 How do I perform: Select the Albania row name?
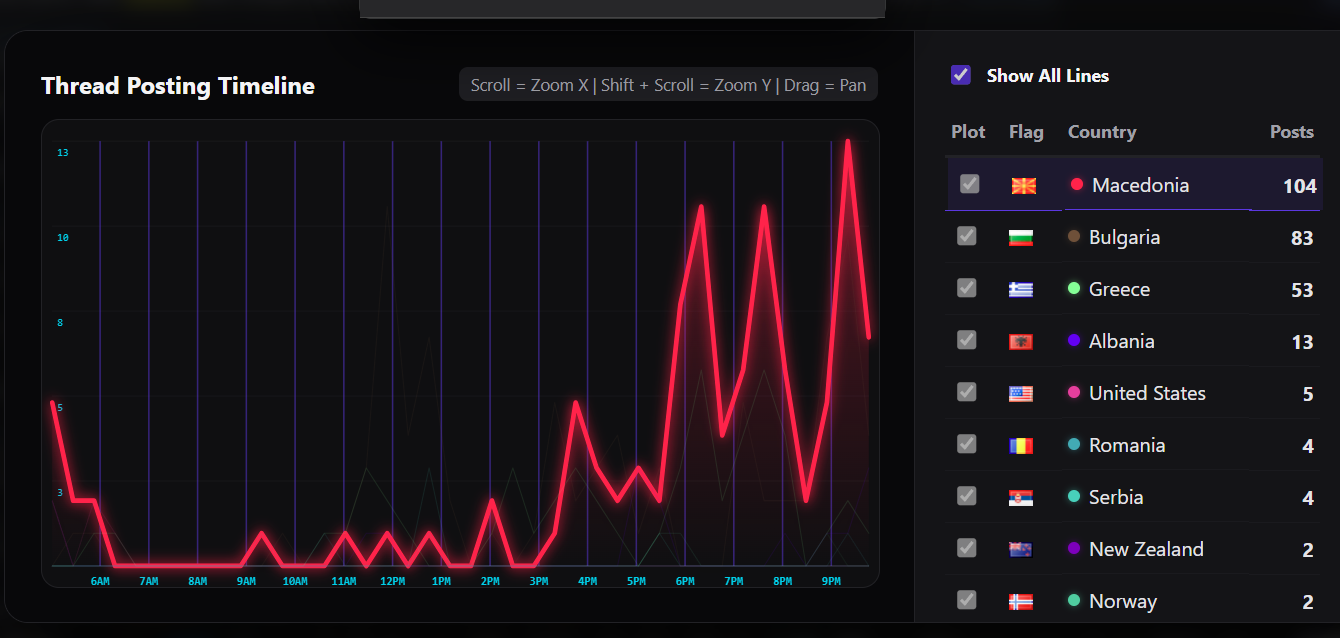coord(1122,341)
